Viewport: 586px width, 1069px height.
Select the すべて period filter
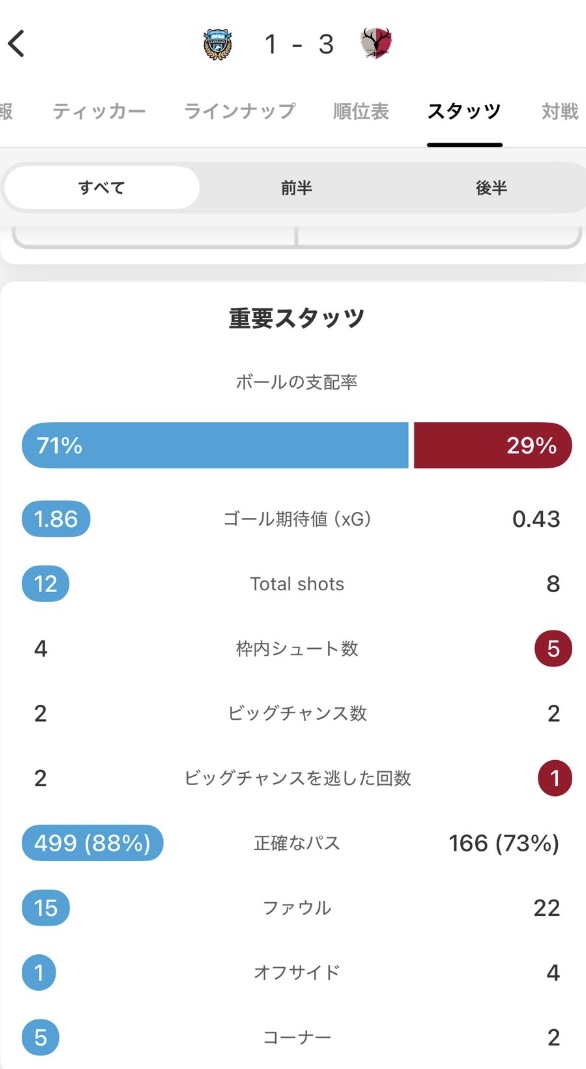click(102, 187)
